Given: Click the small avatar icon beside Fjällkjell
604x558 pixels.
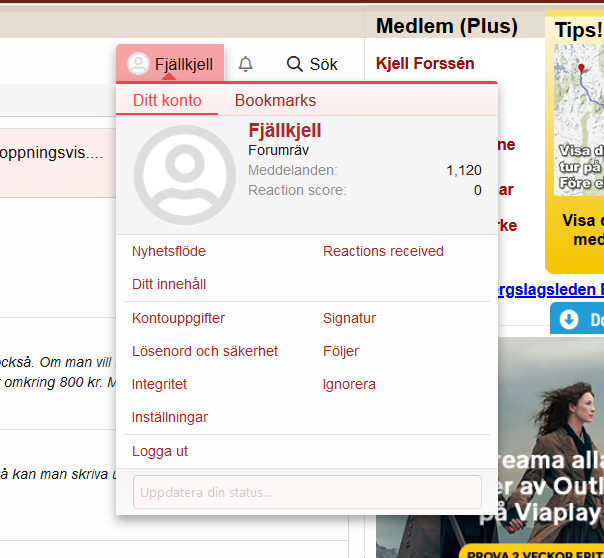Looking at the screenshot, I should [x=139, y=64].
